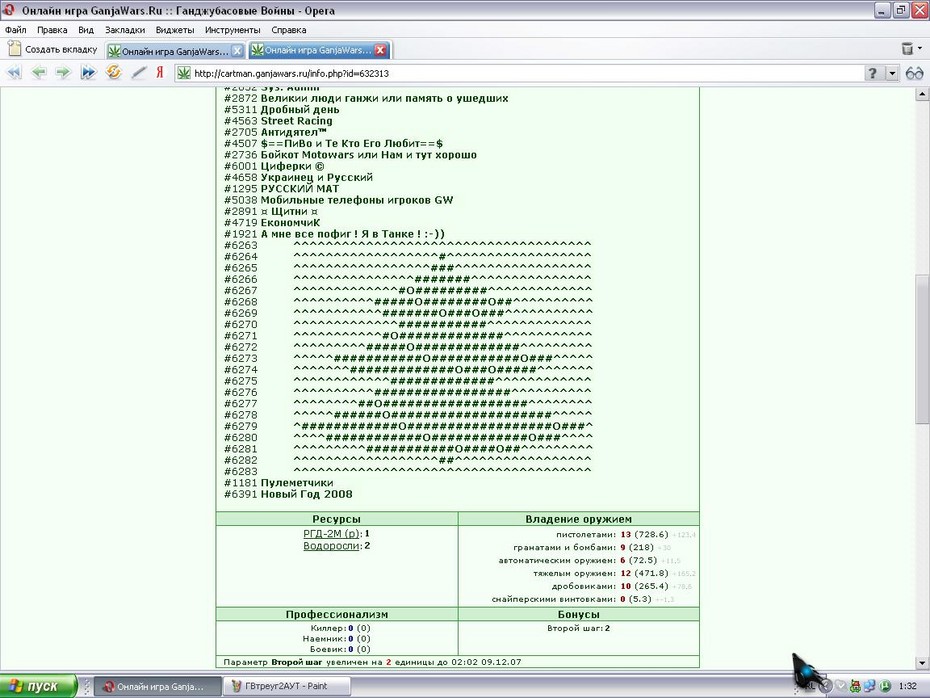Expand the address bar dropdown arrow
Viewport: 930px width, 698px height.
tap(892, 73)
